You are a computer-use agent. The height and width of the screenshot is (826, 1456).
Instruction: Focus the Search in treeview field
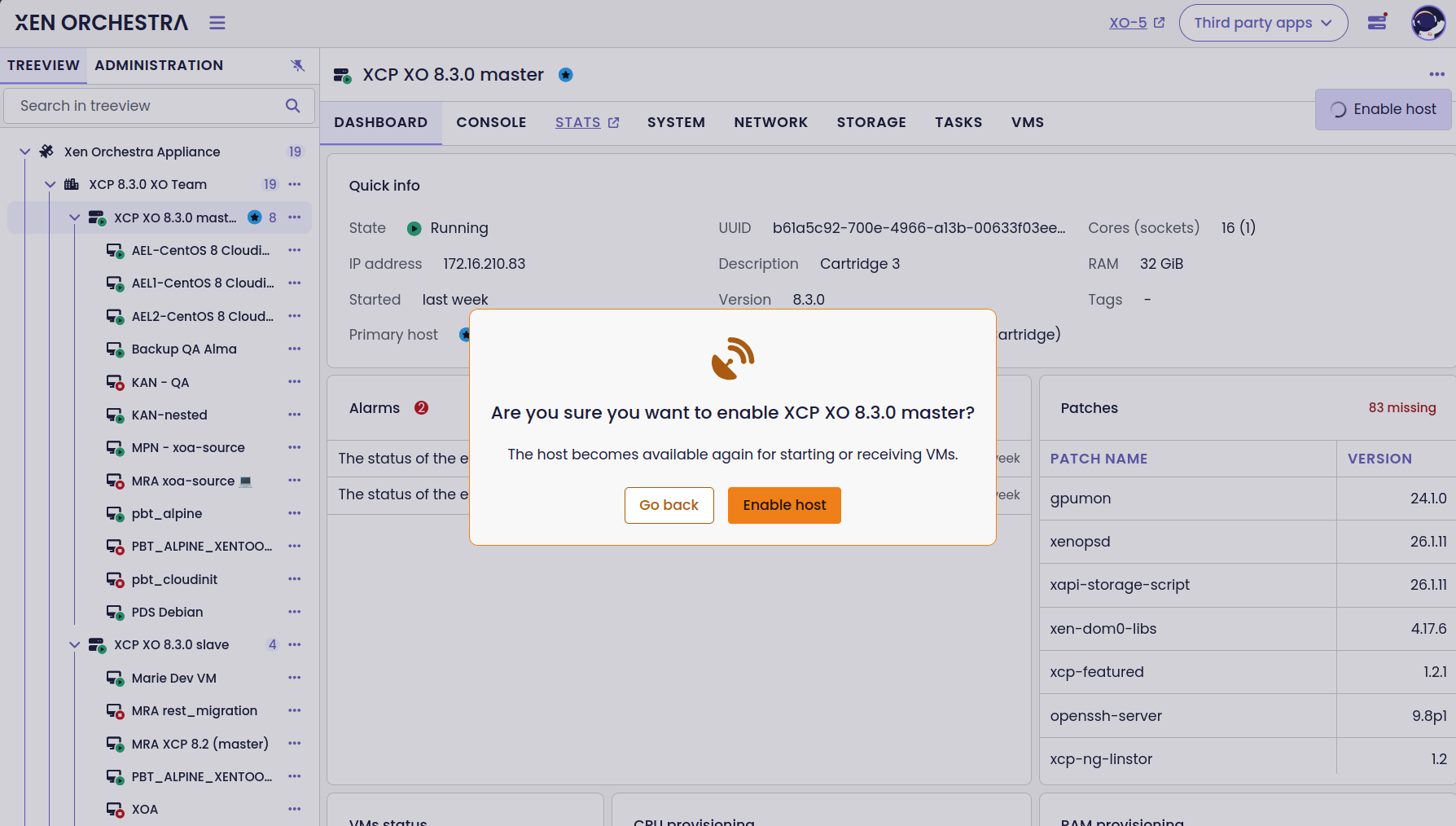[x=159, y=106]
